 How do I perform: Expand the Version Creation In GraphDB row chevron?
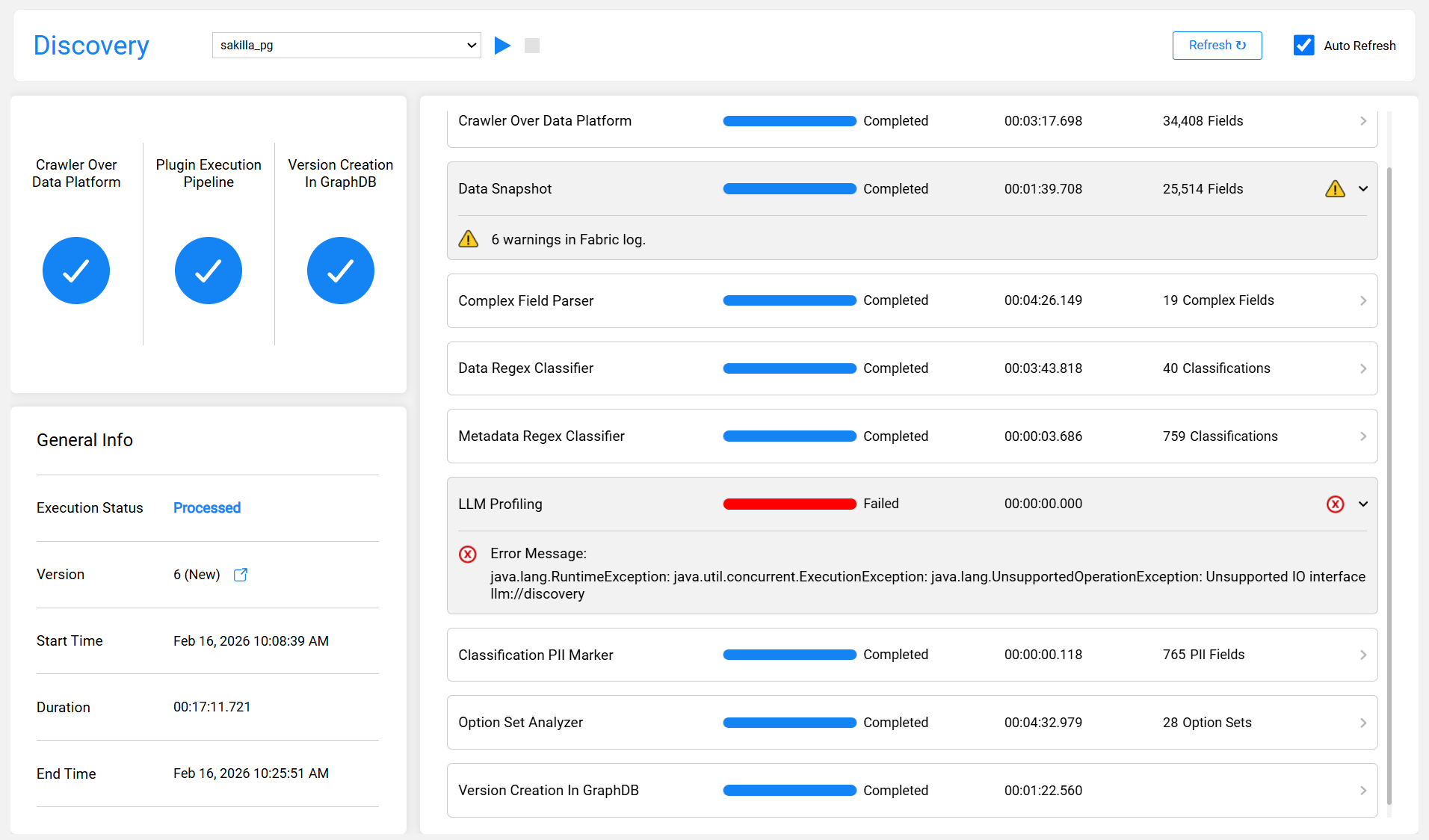(1363, 791)
